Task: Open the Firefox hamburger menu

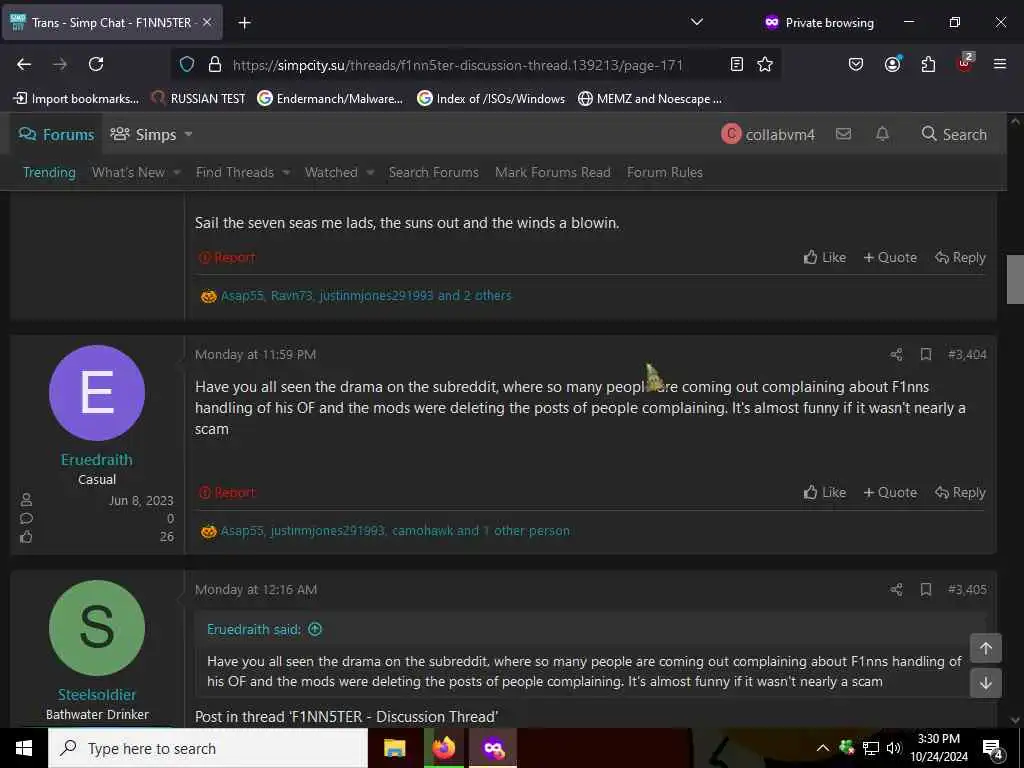Action: tap(1000, 64)
